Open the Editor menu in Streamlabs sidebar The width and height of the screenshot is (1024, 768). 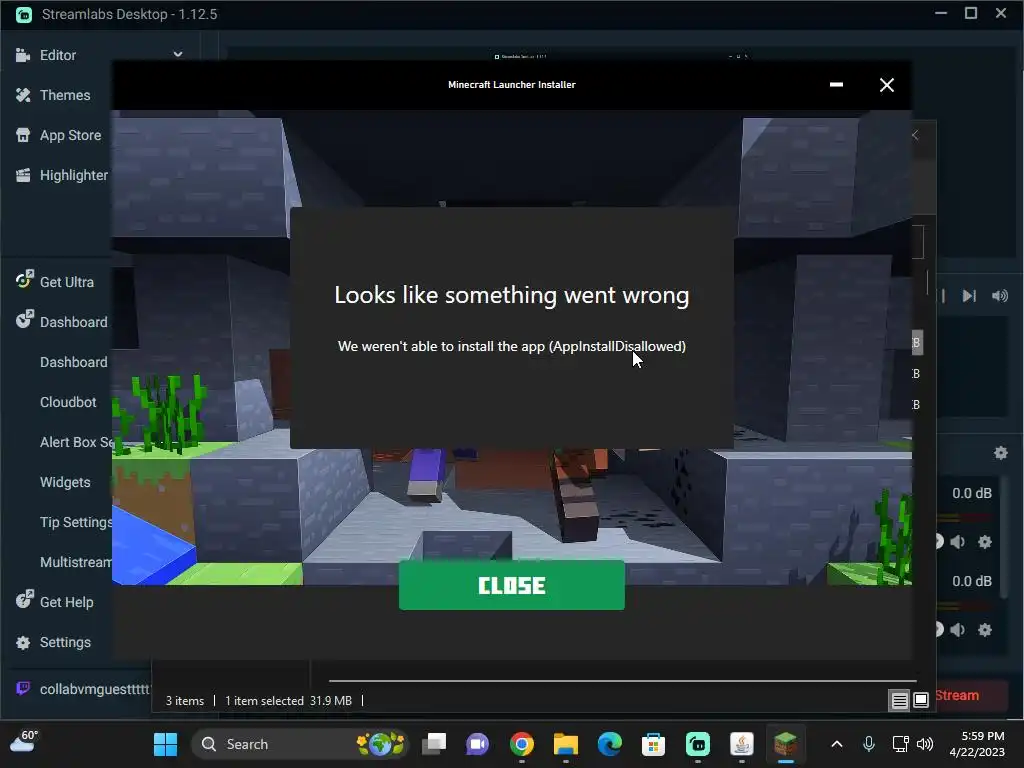57,55
